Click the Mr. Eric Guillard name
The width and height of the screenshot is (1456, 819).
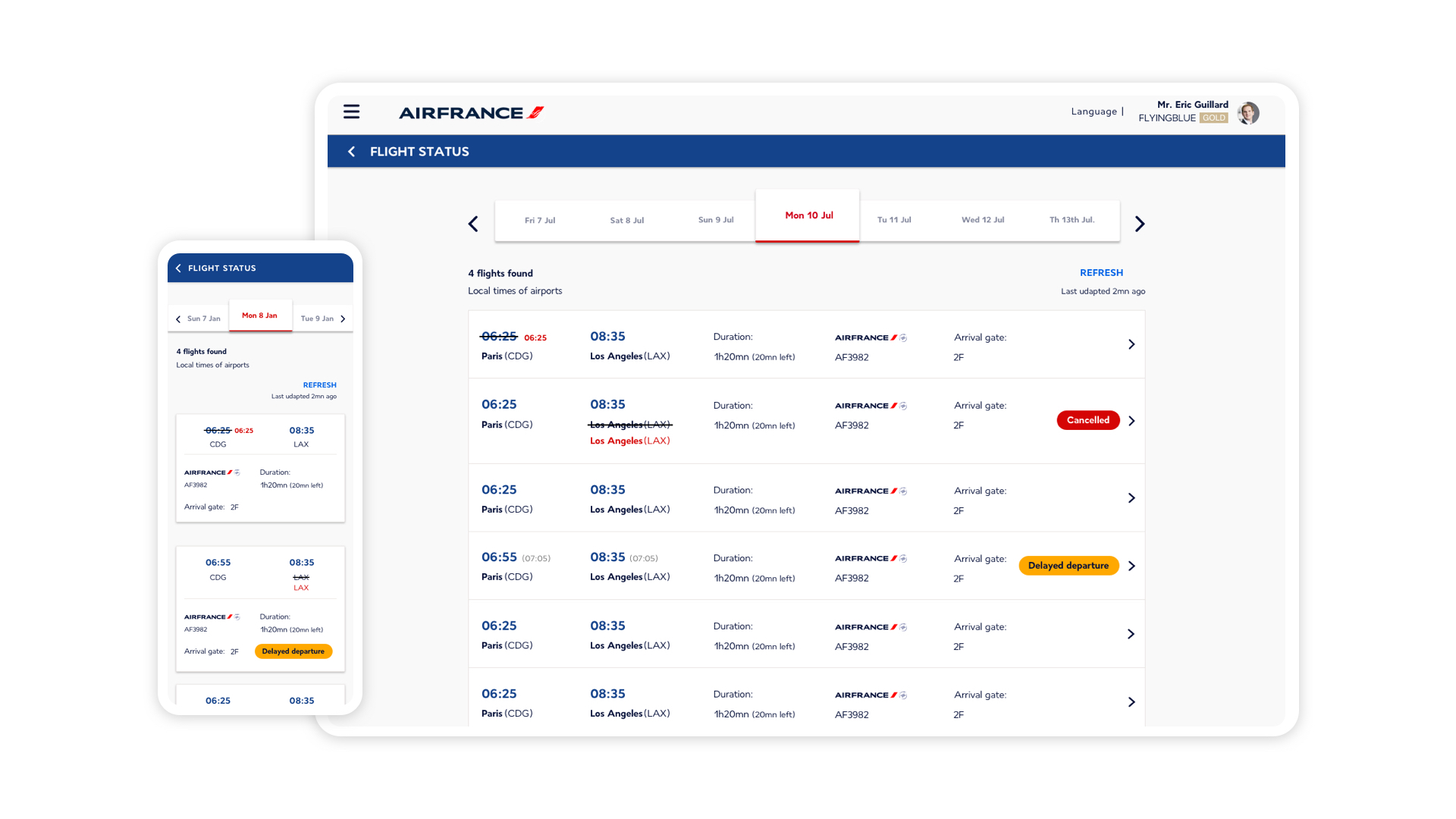click(1192, 105)
